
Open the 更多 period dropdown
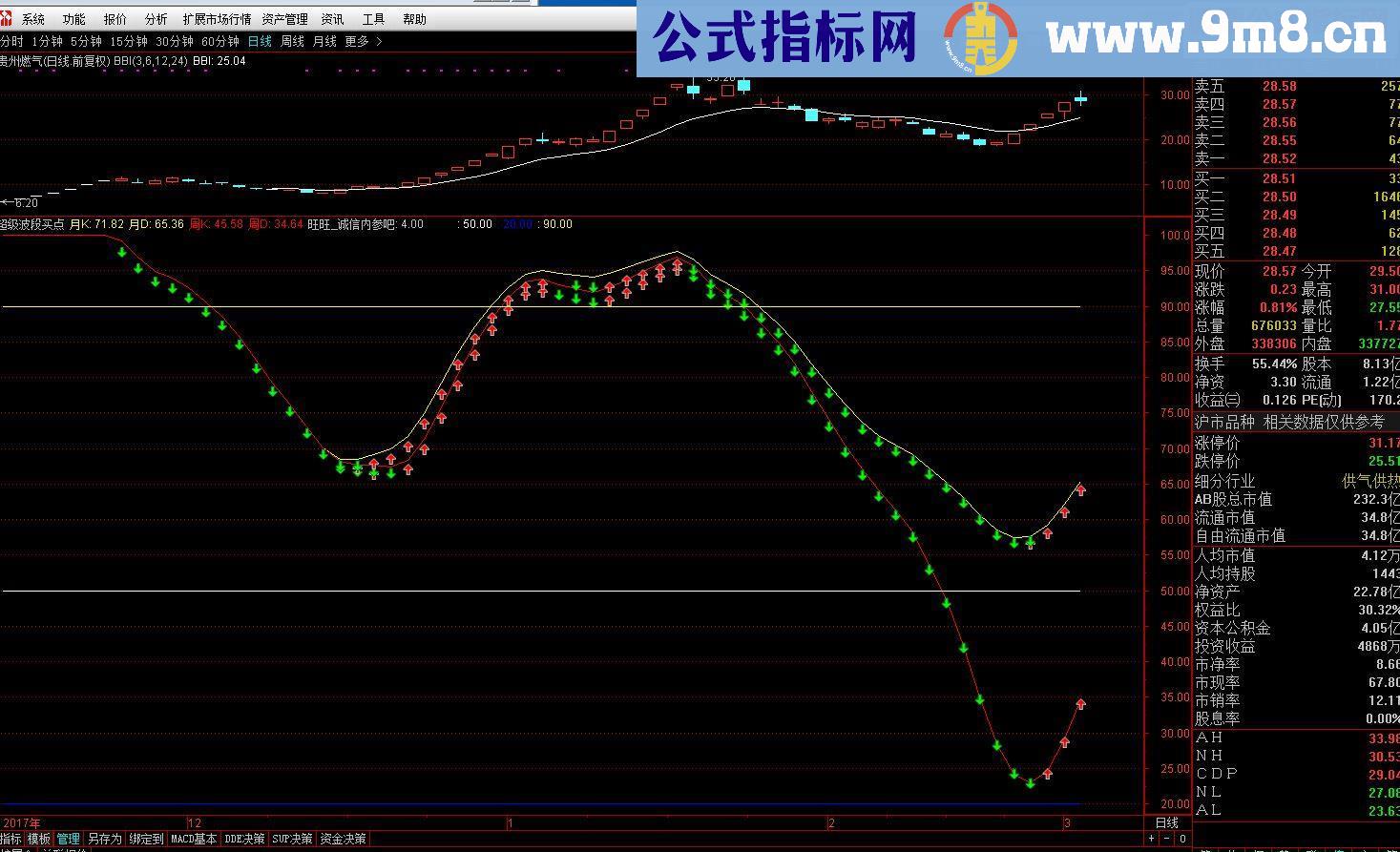coord(354,41)
